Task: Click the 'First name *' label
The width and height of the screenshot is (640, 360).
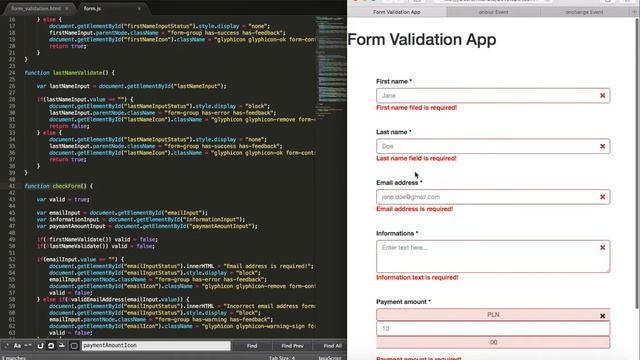Action: [394, 82]
